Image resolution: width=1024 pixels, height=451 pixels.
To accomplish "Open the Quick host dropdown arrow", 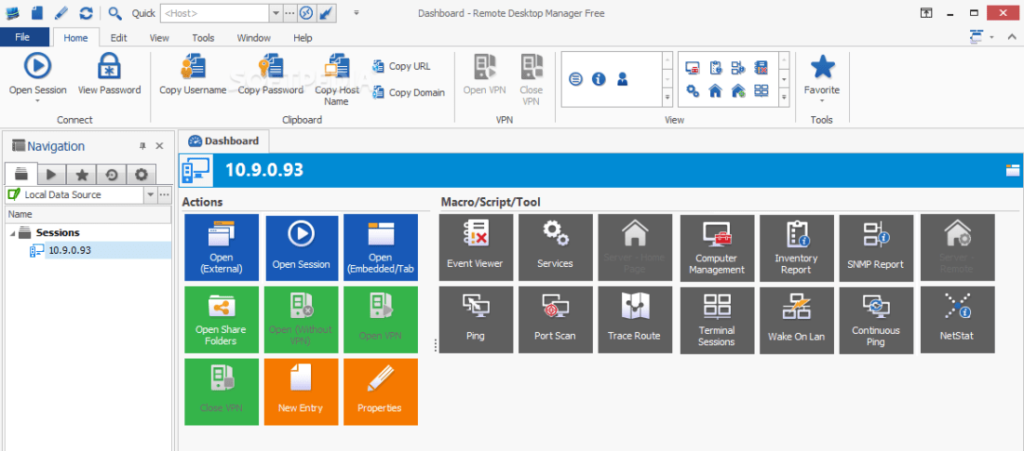I will pyautogui.click(x=275, y=13).
